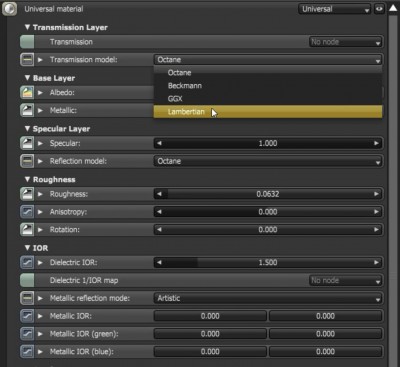
Task: Open the Reflection model dropdown
Action: pyautogui.click(x=268, y=161)
